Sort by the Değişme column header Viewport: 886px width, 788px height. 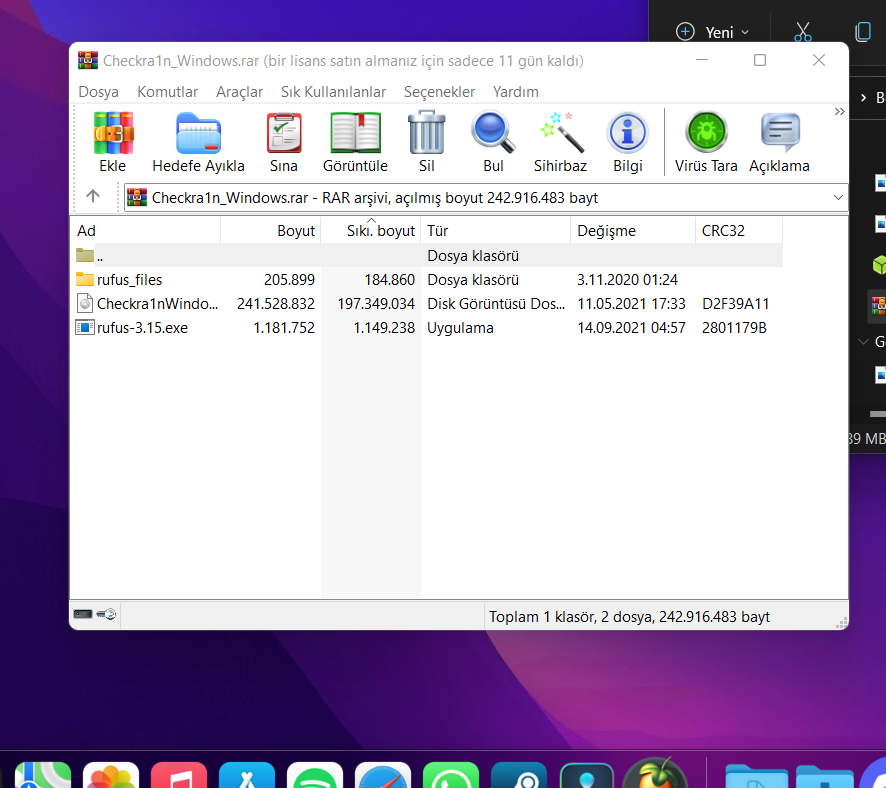point(633,230)
